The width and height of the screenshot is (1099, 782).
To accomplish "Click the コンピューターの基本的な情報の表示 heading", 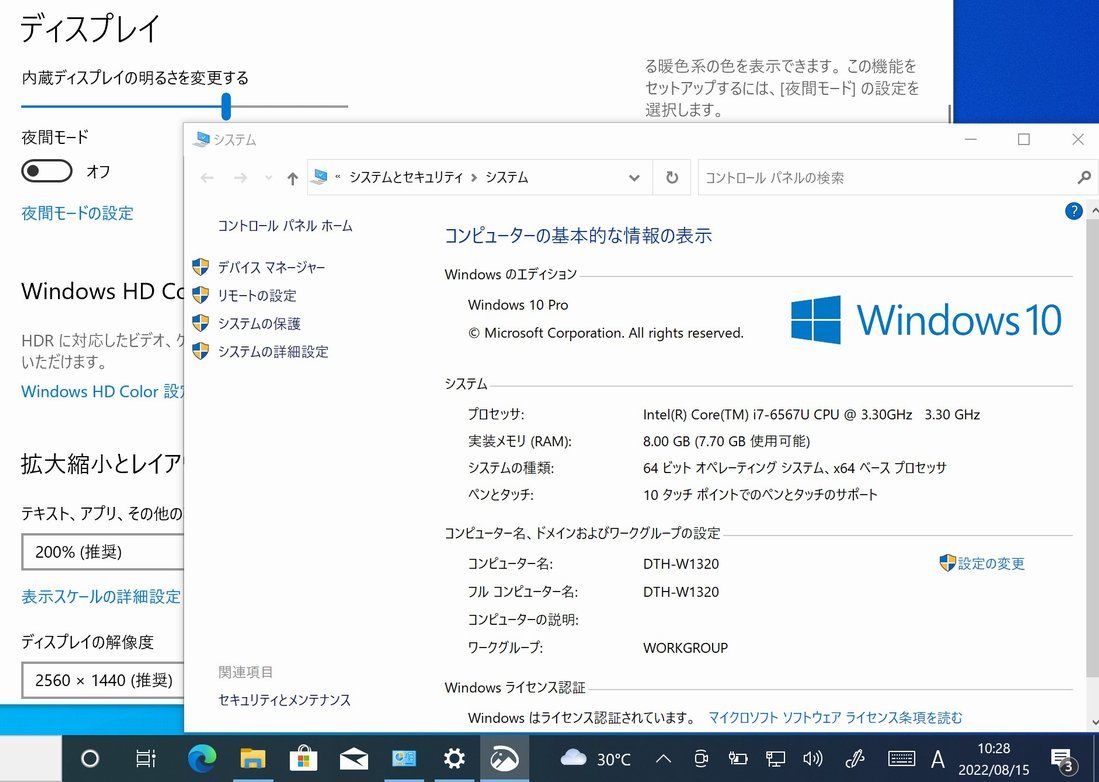I will point(578,235).
